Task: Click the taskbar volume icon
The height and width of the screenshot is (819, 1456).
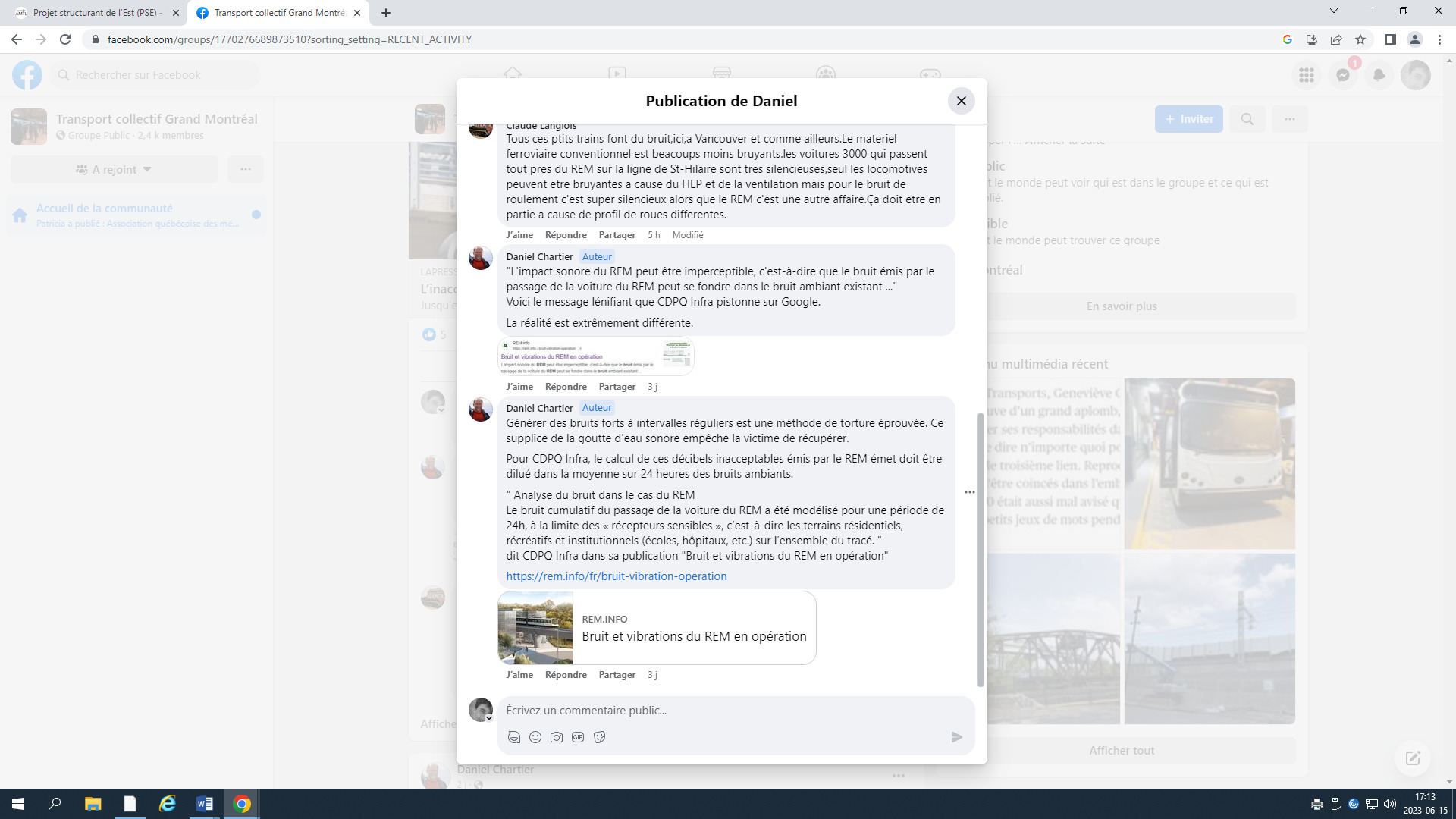Action: tap(1389, 804)
